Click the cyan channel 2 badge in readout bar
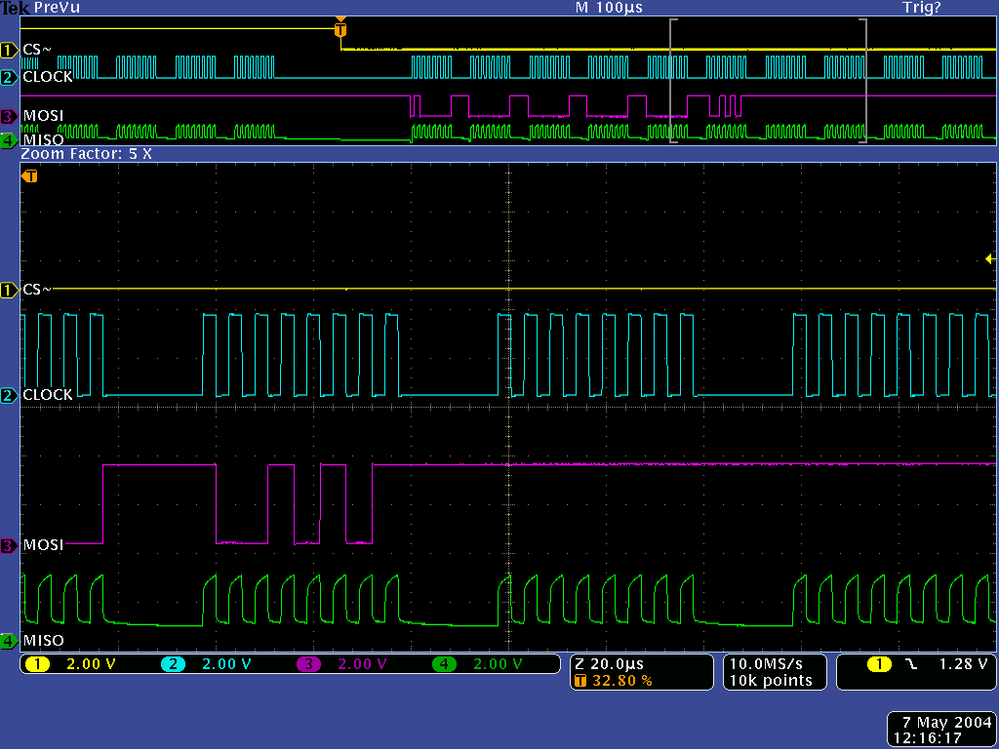Image resolution: width=999 pixels, height=749 pixels. click(x=173, y=664)
